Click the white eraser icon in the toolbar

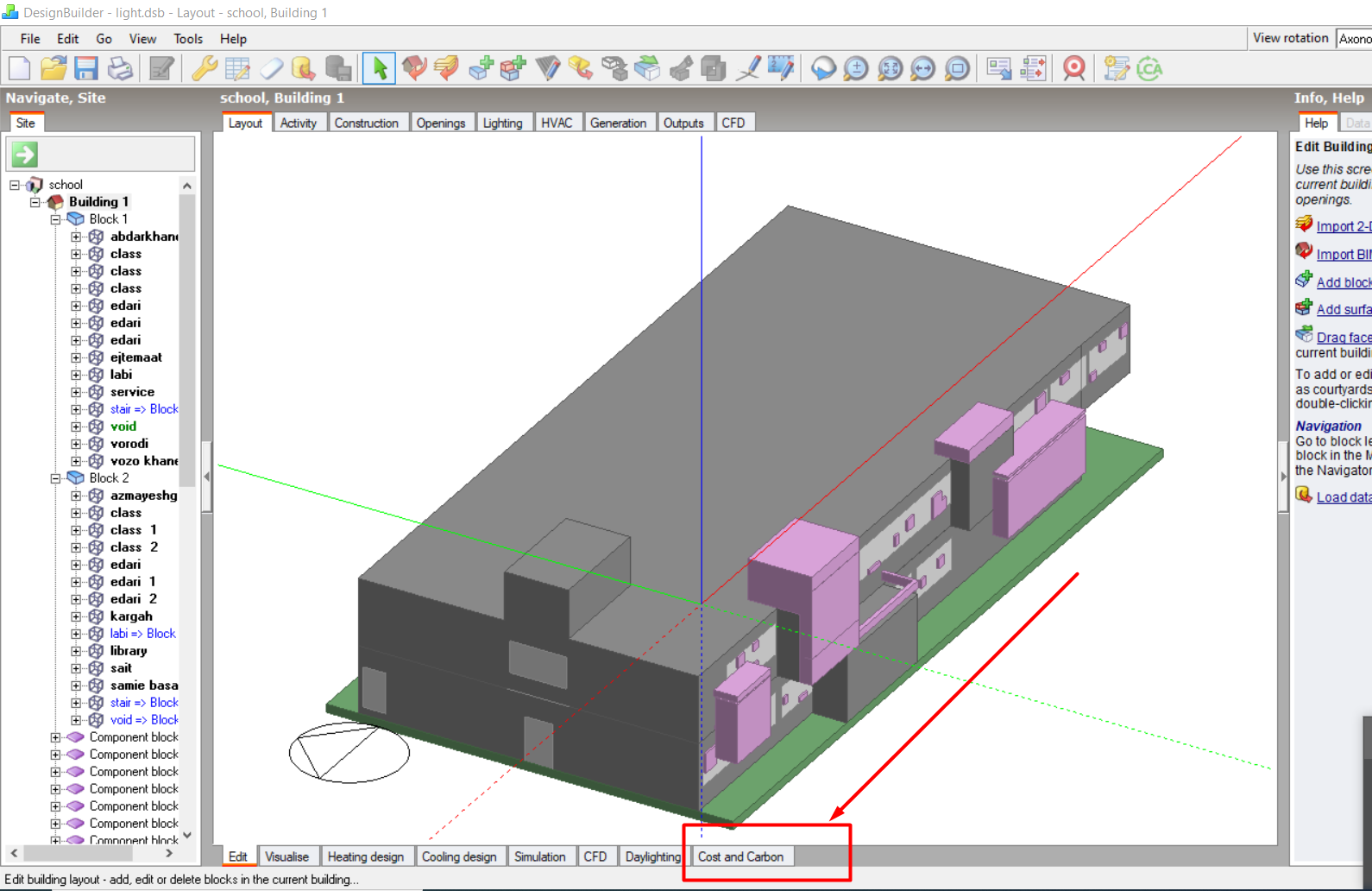pos(271,68)
